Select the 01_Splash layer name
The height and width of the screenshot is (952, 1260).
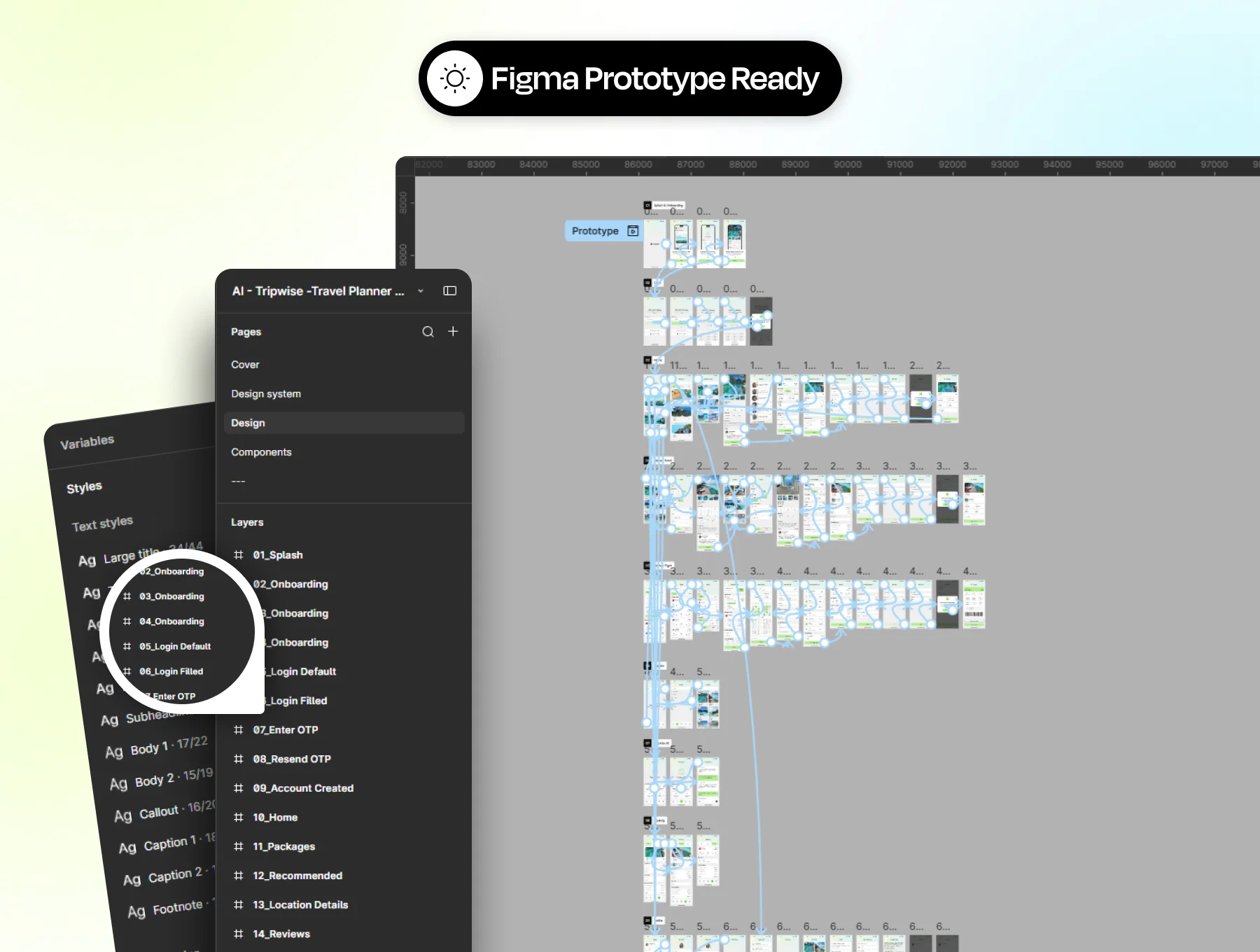point(278,555)
